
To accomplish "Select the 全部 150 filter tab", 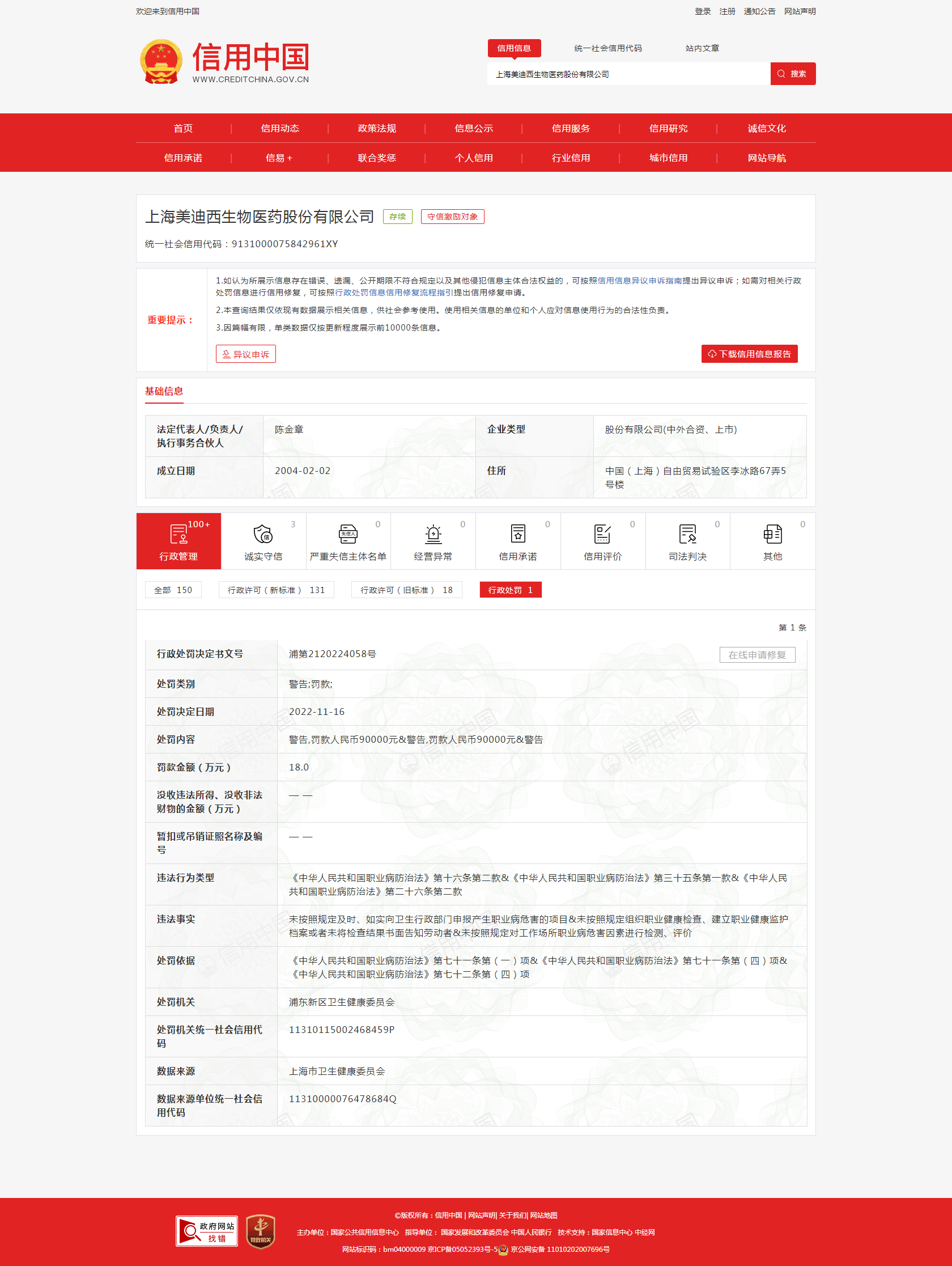I will 173,590.
